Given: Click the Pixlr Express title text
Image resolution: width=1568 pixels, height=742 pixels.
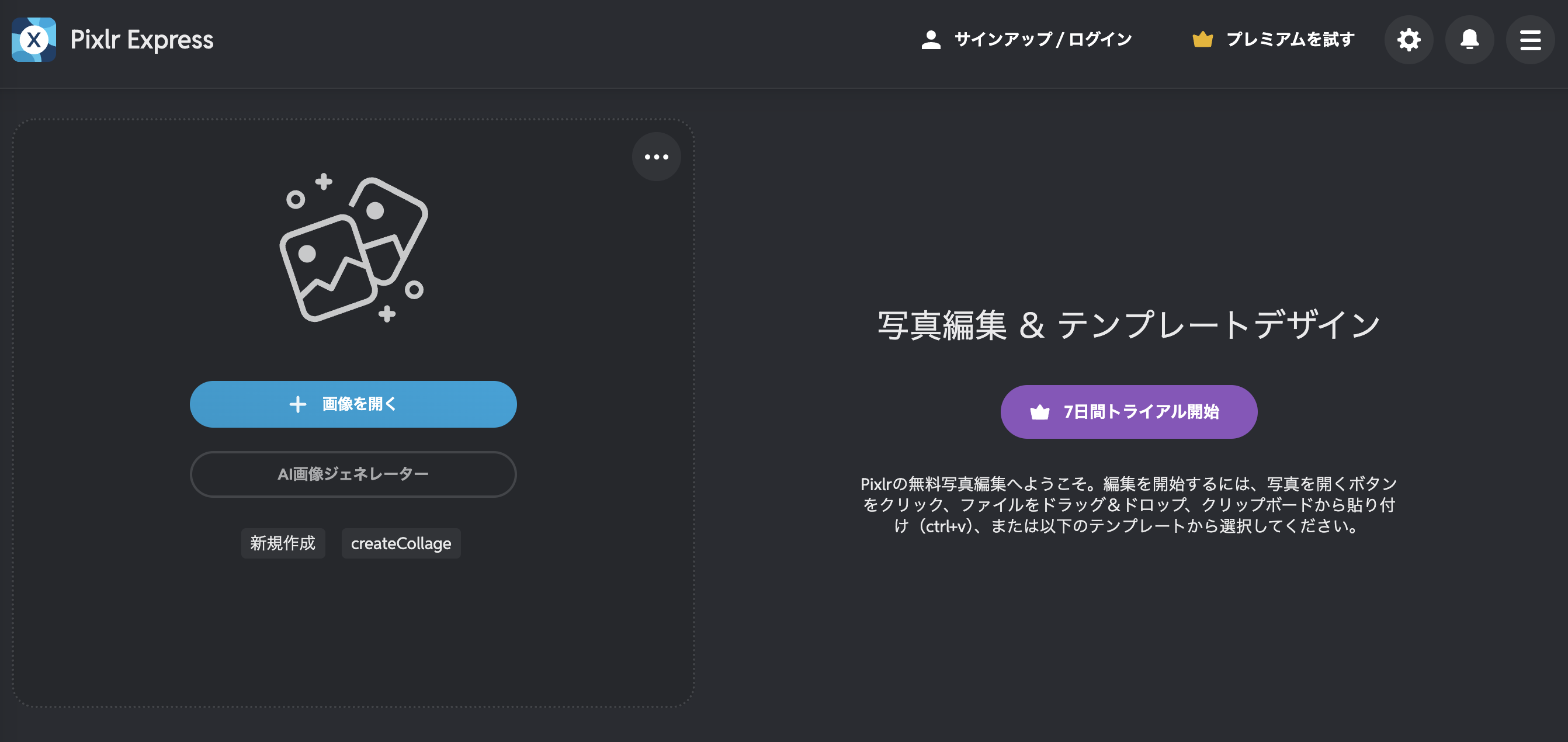Looking at the screenshot, I should 142,40.
